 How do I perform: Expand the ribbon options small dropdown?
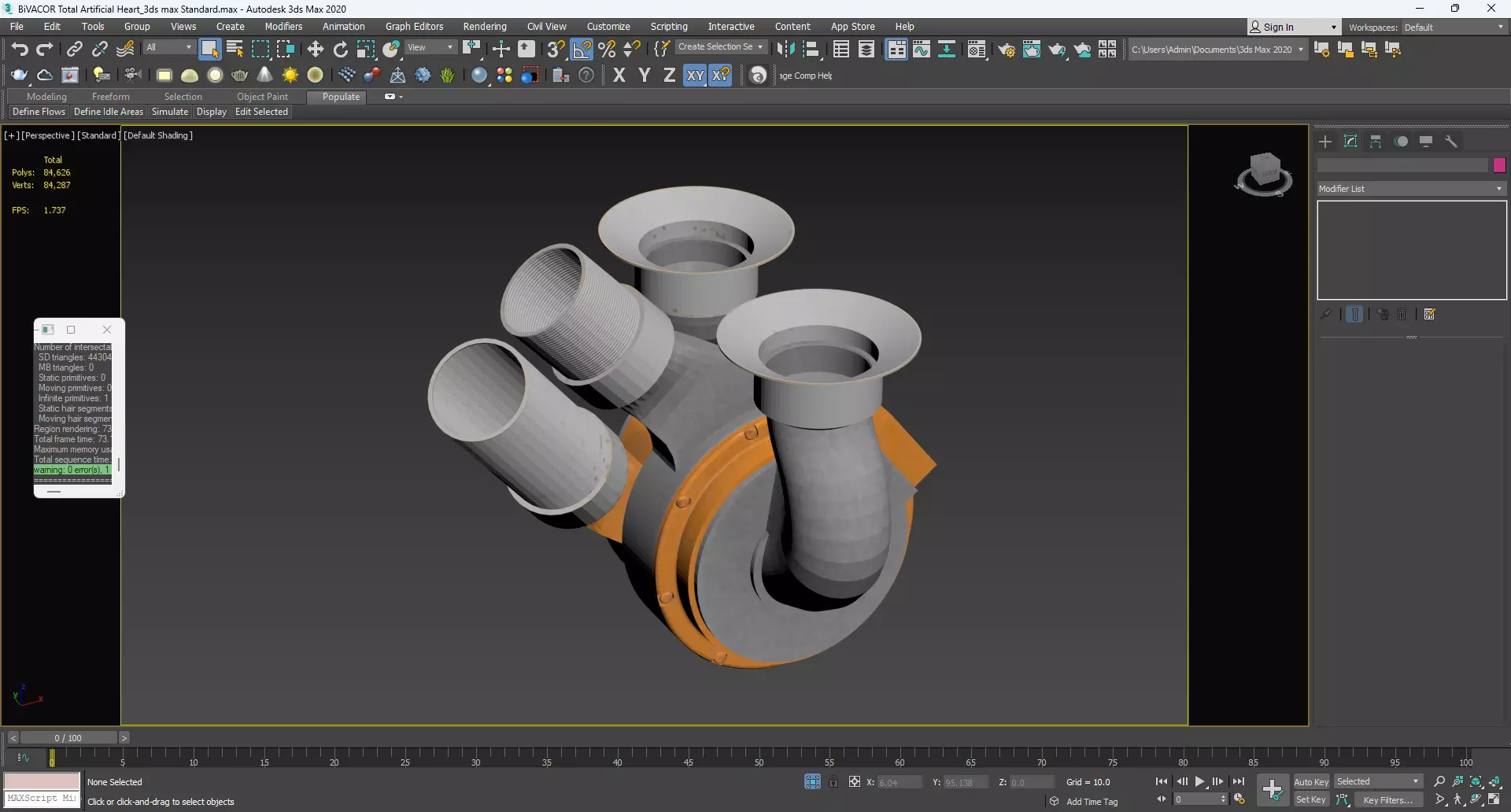(x=401, y=97)
